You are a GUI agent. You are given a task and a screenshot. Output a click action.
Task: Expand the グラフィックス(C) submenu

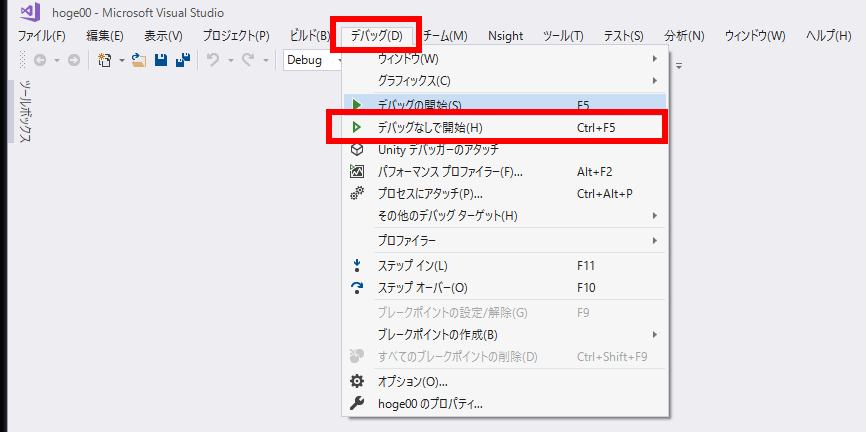coord(505,81)
